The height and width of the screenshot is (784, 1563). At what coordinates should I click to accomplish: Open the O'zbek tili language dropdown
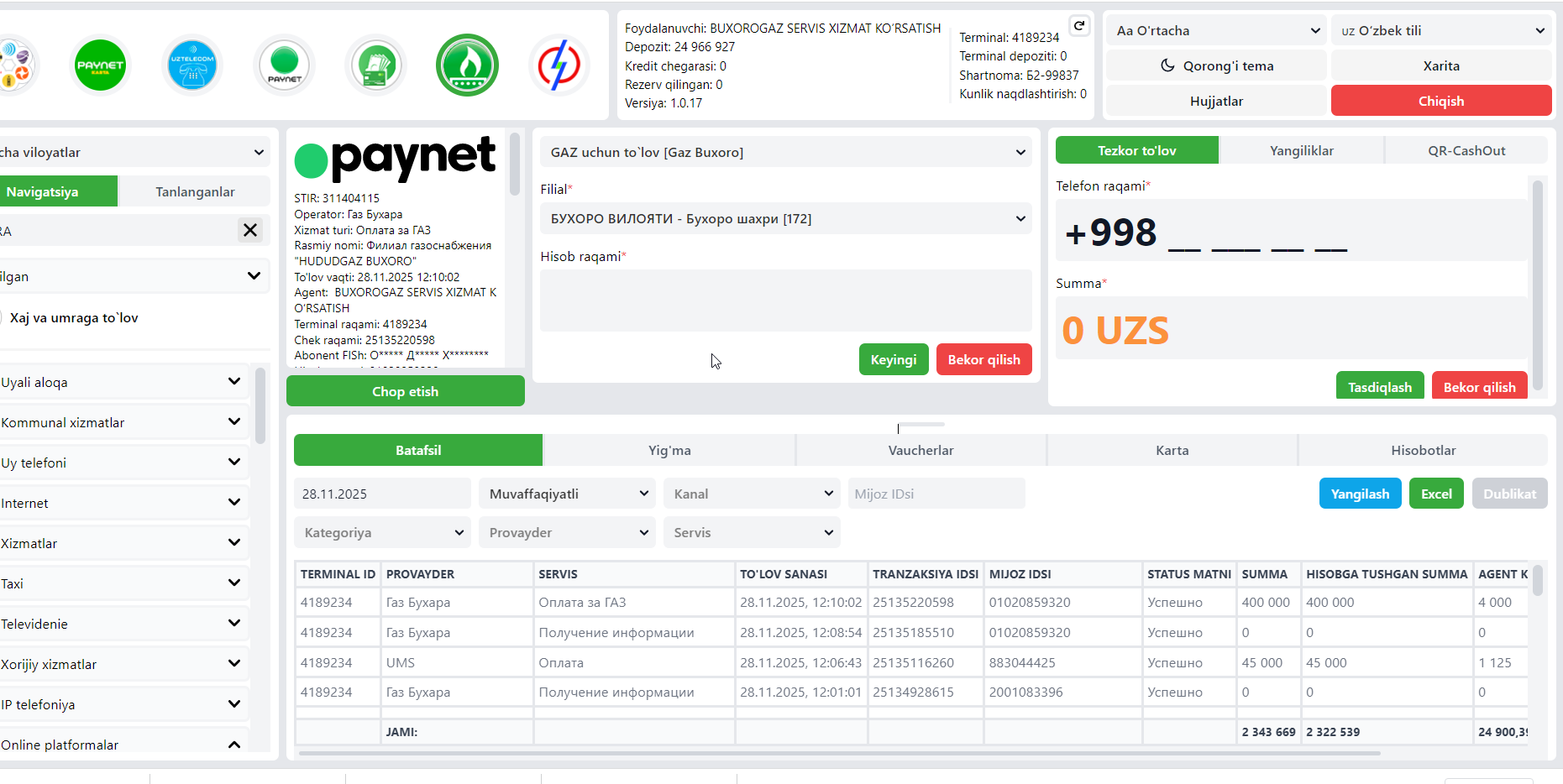(x=1441, y=30)
